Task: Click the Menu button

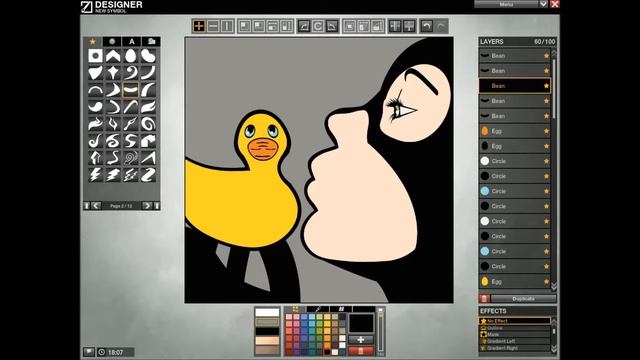Action: pyautogui.click(x=506, y=4)
